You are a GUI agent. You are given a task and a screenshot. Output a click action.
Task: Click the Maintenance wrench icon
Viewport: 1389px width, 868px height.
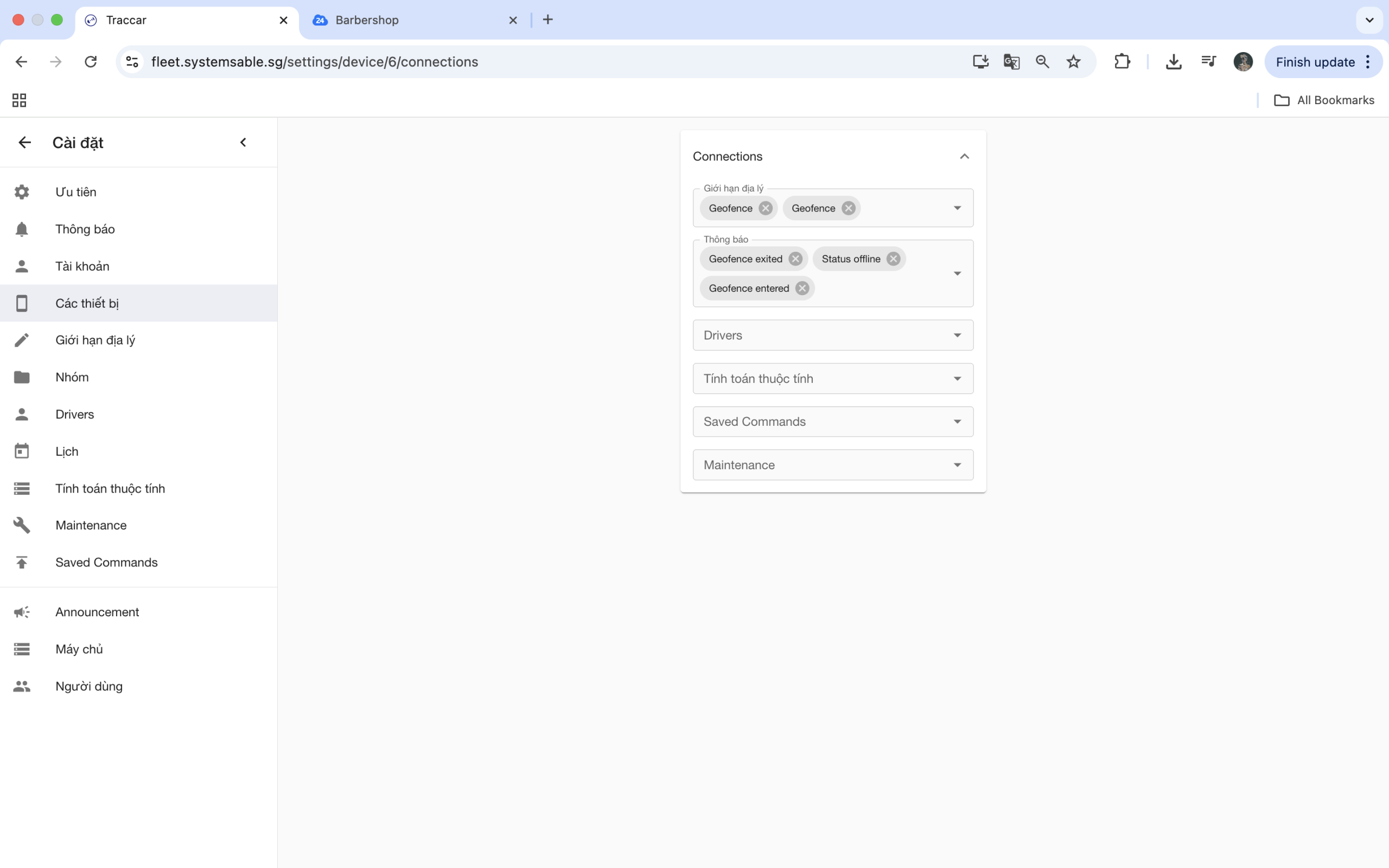click(x=22, y=525)
